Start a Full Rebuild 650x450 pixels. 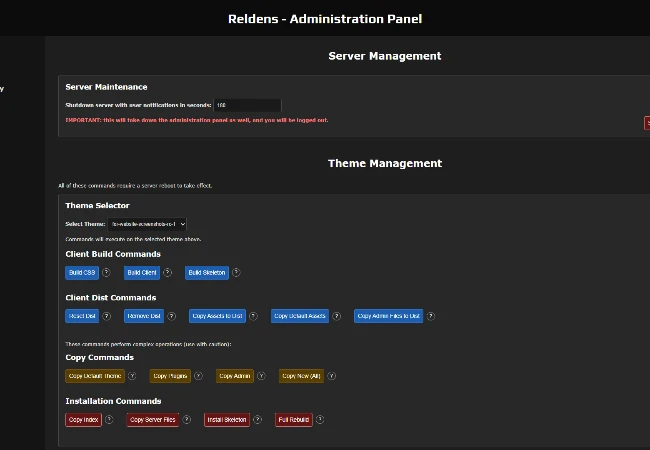(x=293, y=420)
